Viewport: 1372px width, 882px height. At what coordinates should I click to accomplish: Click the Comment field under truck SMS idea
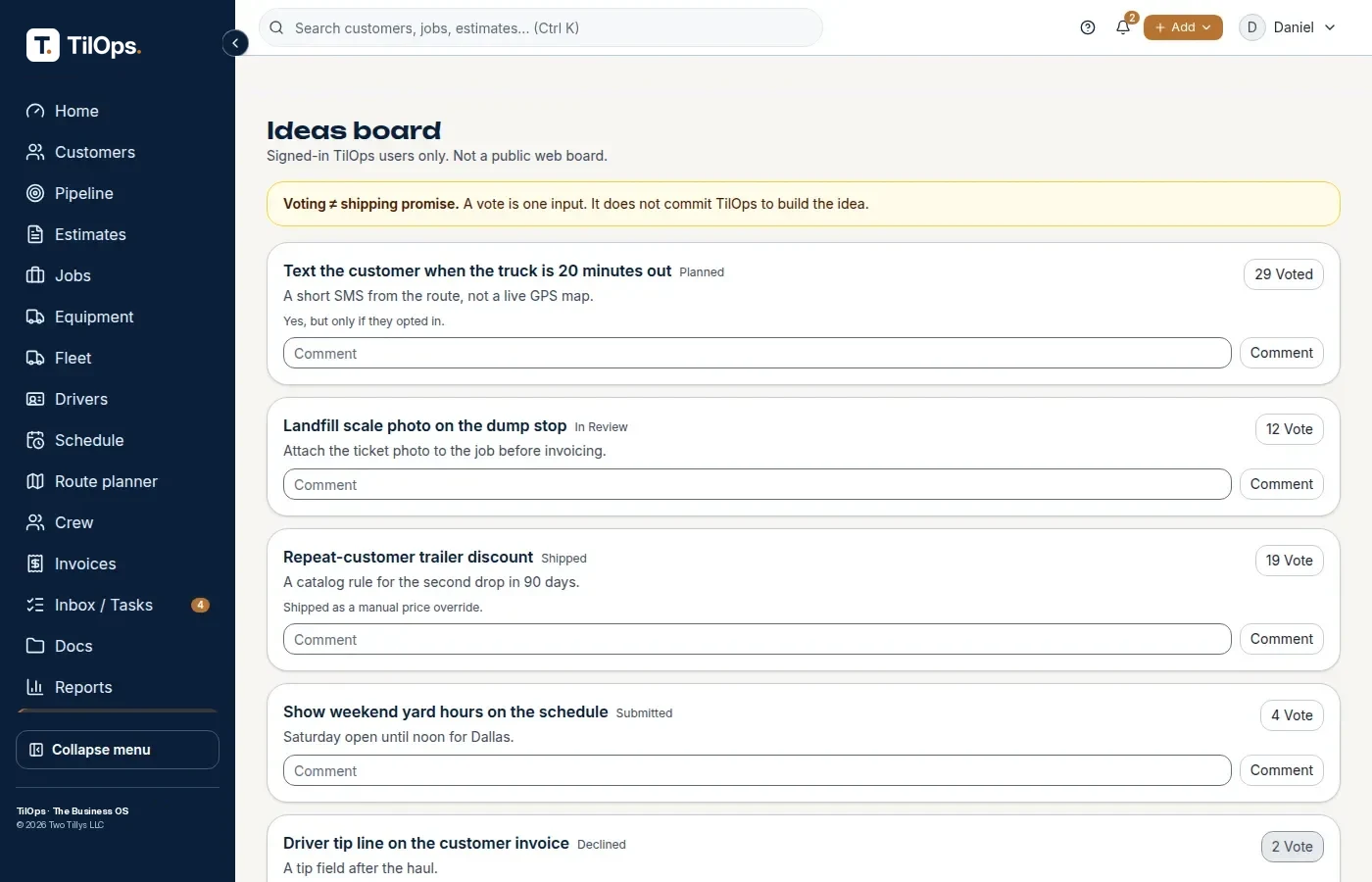coord(758,353)
